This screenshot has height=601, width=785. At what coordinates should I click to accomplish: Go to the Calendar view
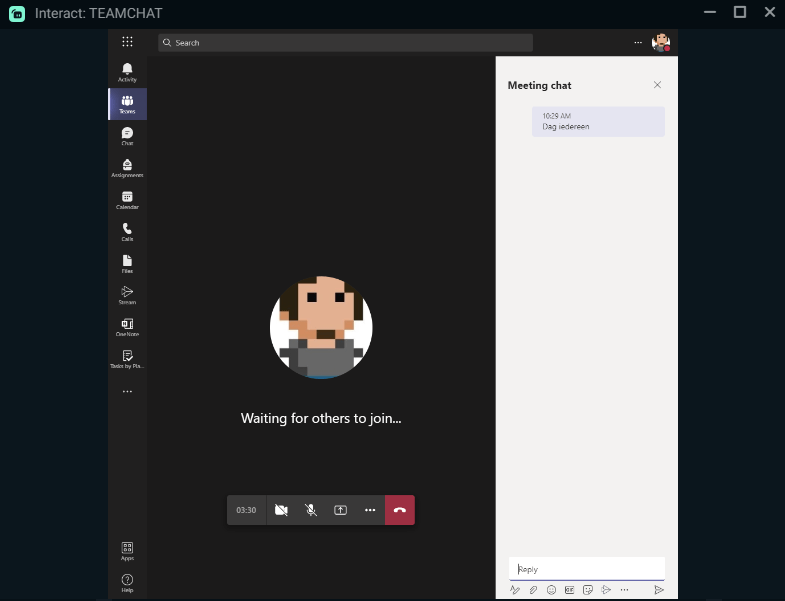(x=127, y=200)
